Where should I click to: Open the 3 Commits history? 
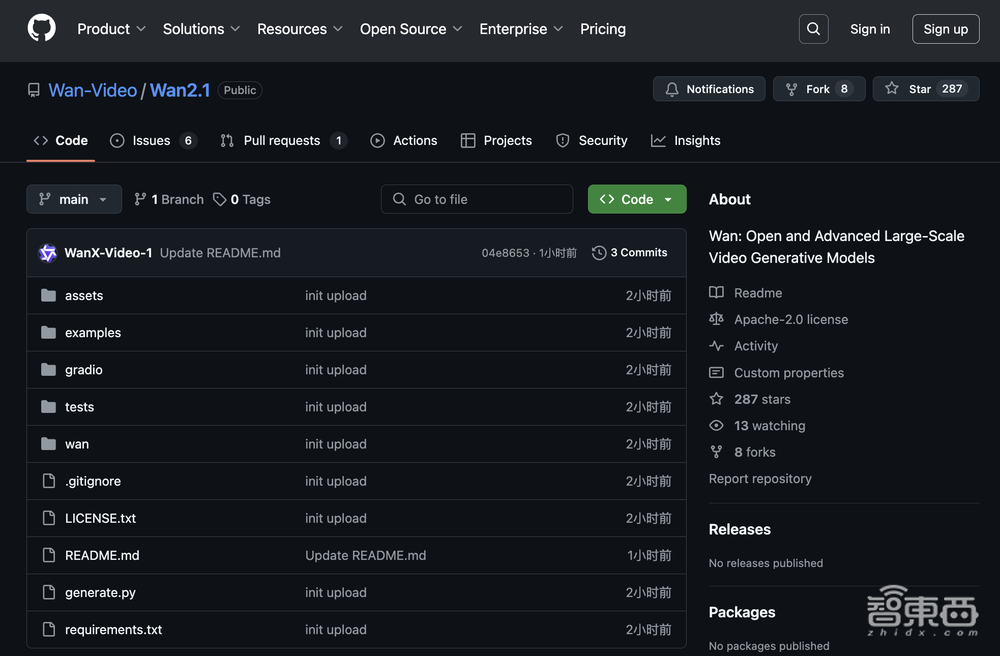[x=629, y=253]
